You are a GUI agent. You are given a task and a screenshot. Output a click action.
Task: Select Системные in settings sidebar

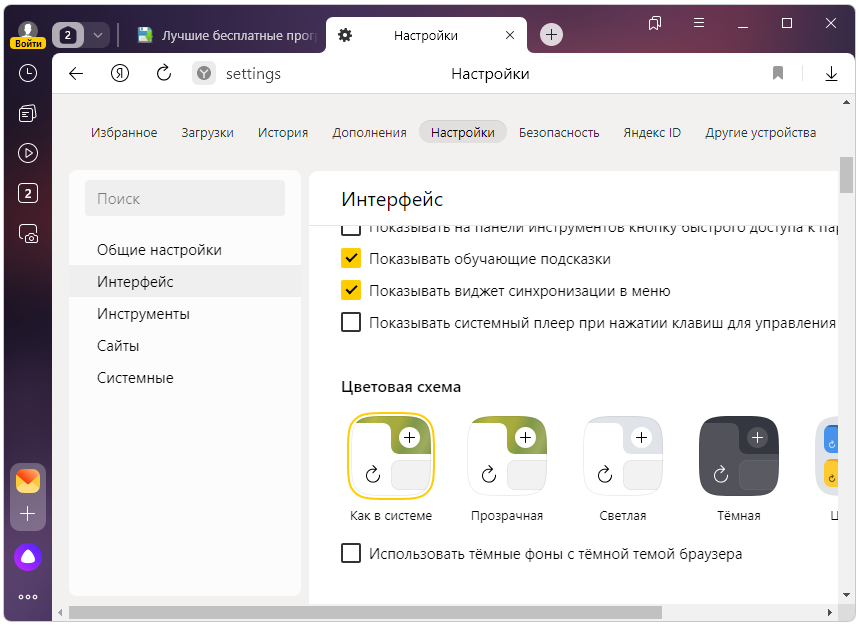click(135, 378)
